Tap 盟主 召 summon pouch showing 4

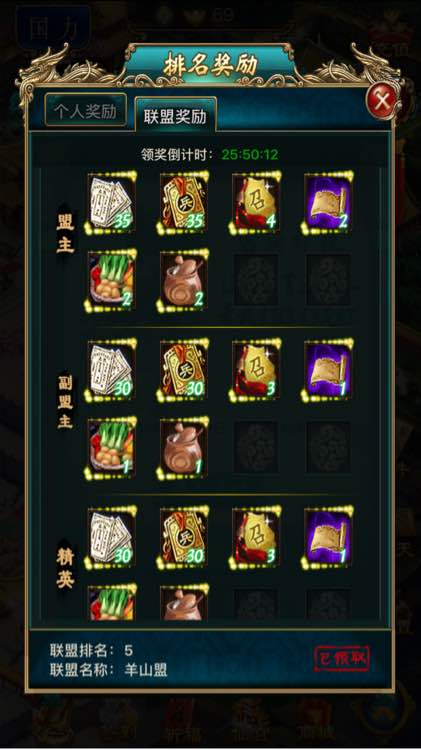click(256, 204)
